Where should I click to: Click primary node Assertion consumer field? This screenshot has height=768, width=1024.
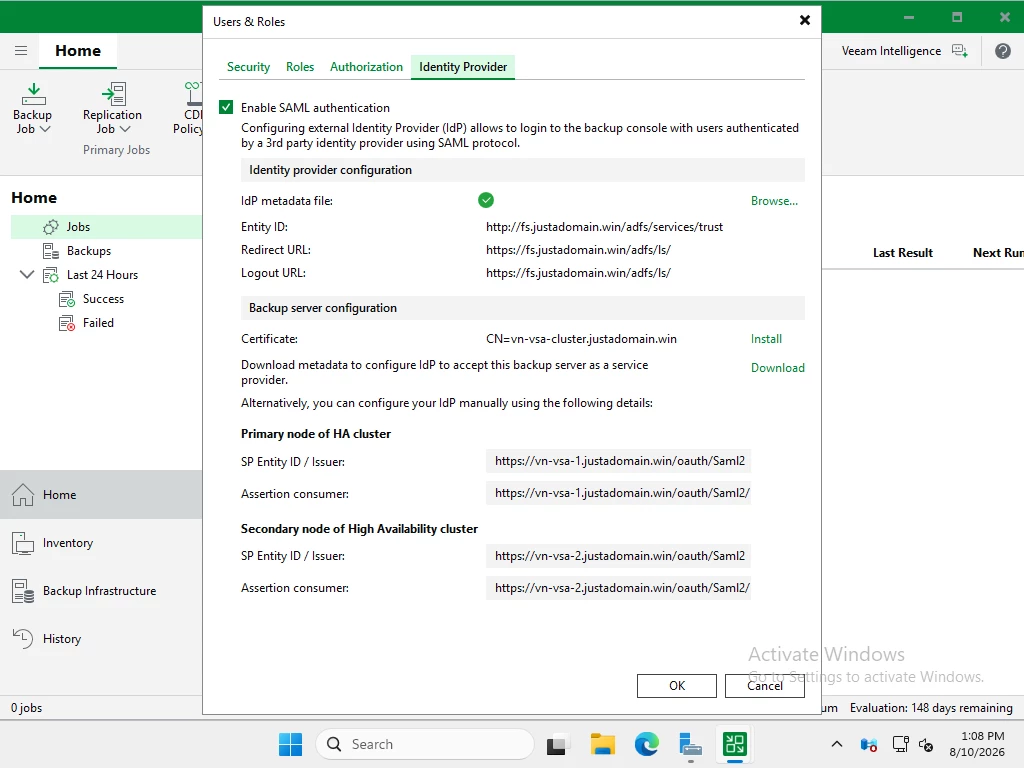coord(618,493)
